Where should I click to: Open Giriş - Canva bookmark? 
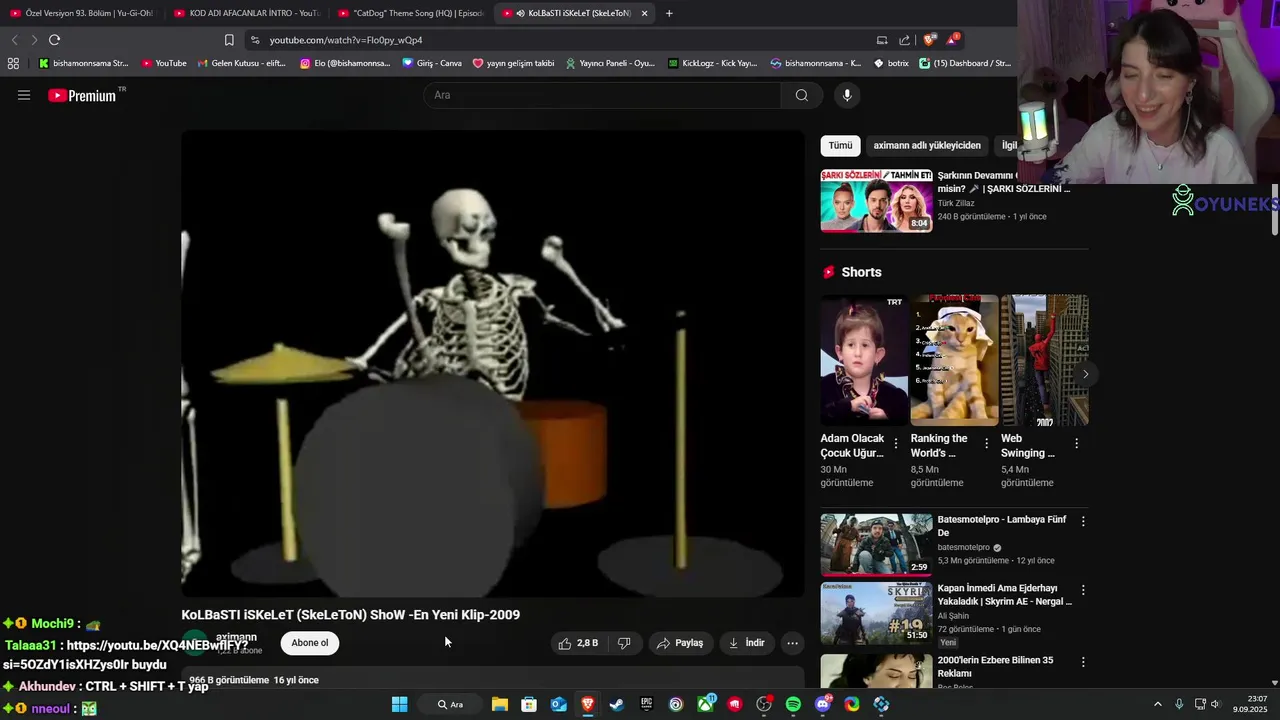[x=432, y=63]
